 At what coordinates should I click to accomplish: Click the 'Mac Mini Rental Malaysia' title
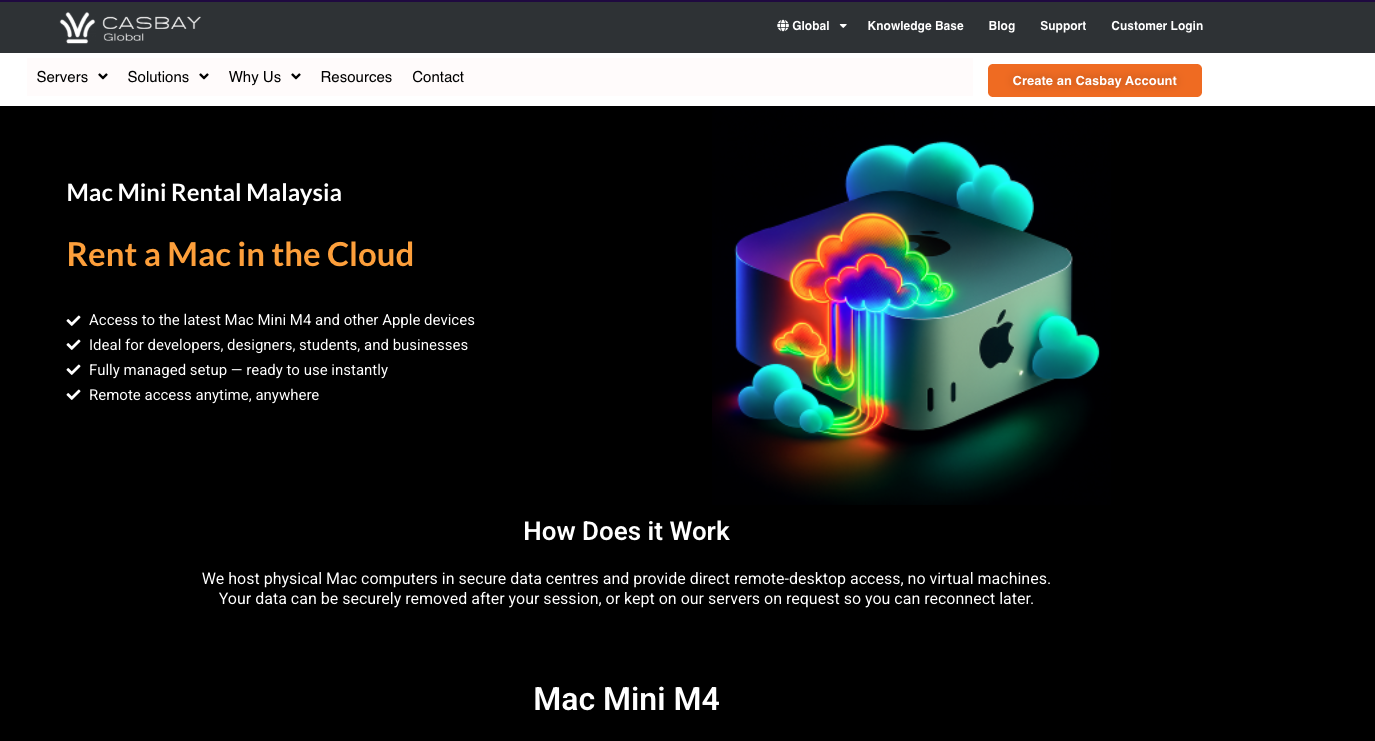[204, 193]
